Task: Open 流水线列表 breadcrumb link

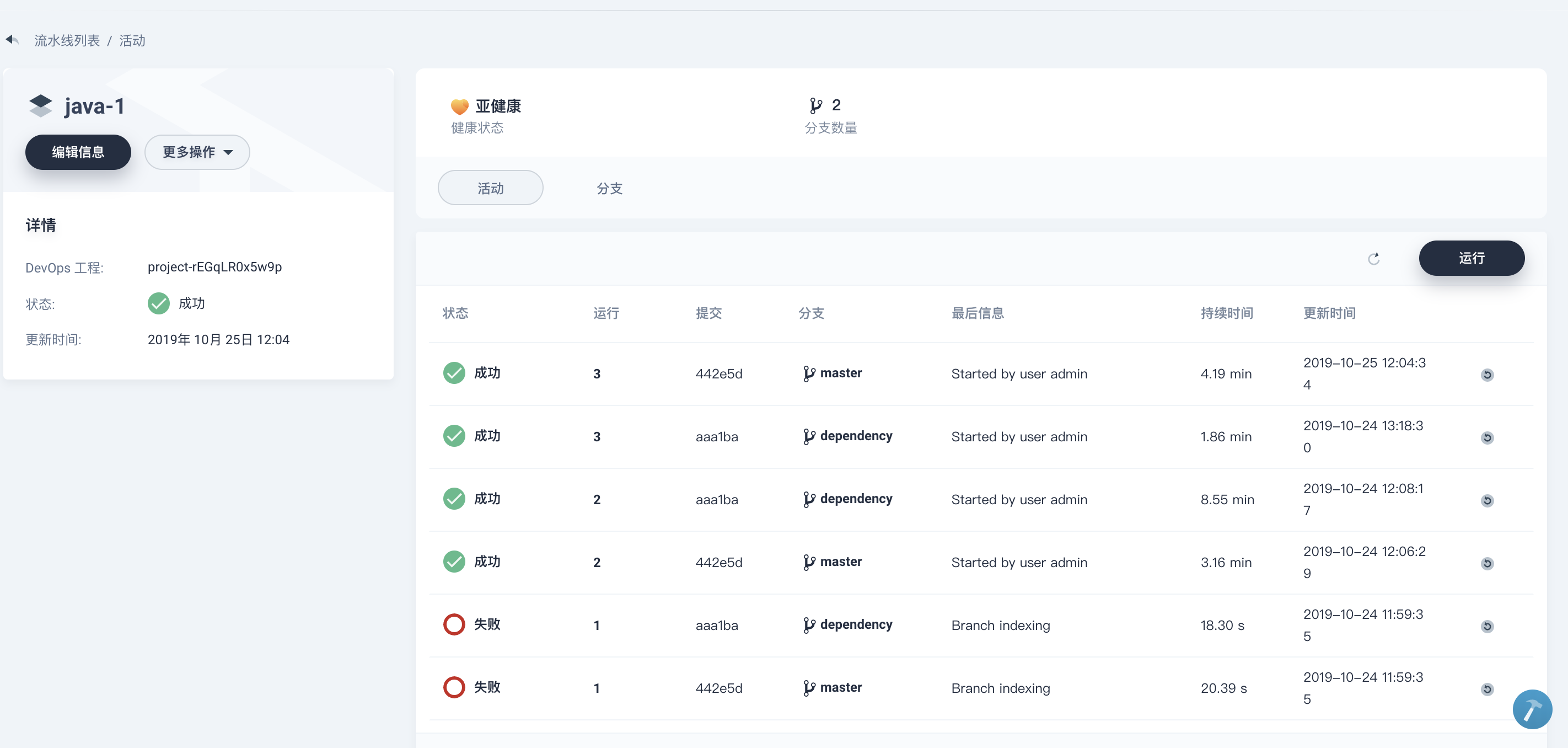Action: pyautogui.click(x=67, y=41)
